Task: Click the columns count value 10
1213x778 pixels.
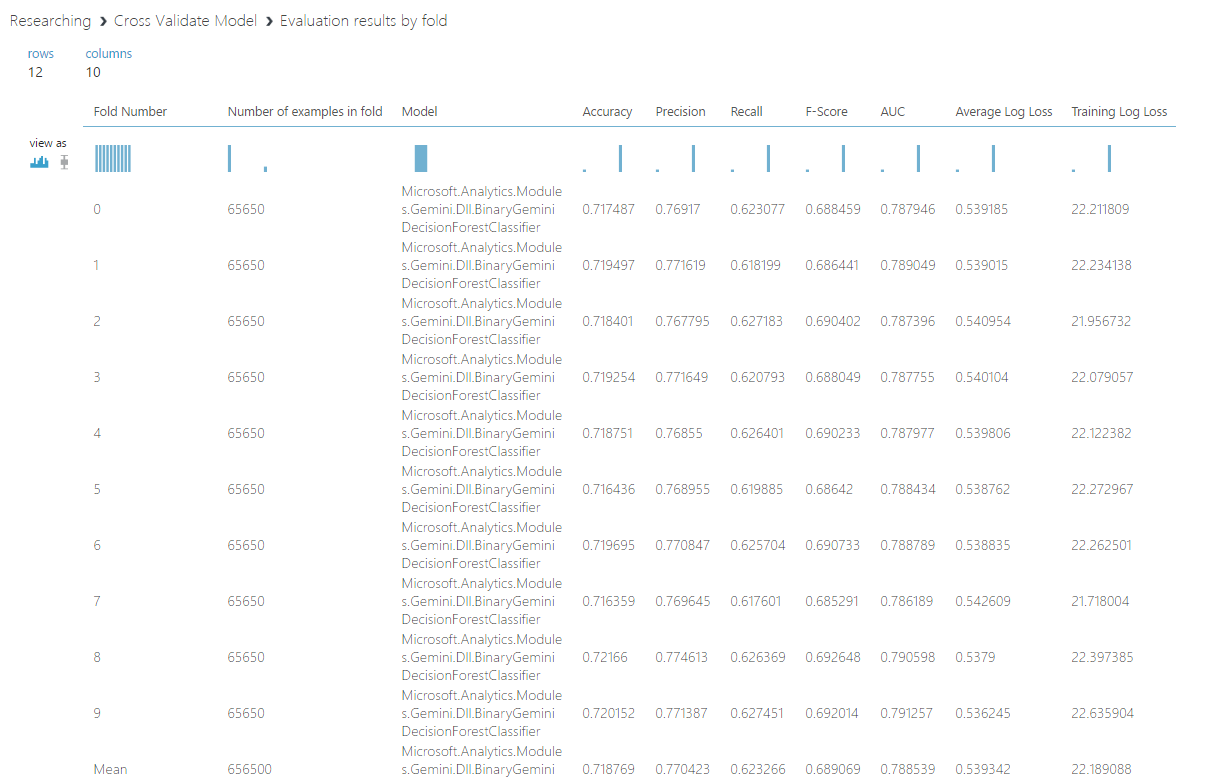Action: coord(93,72)
